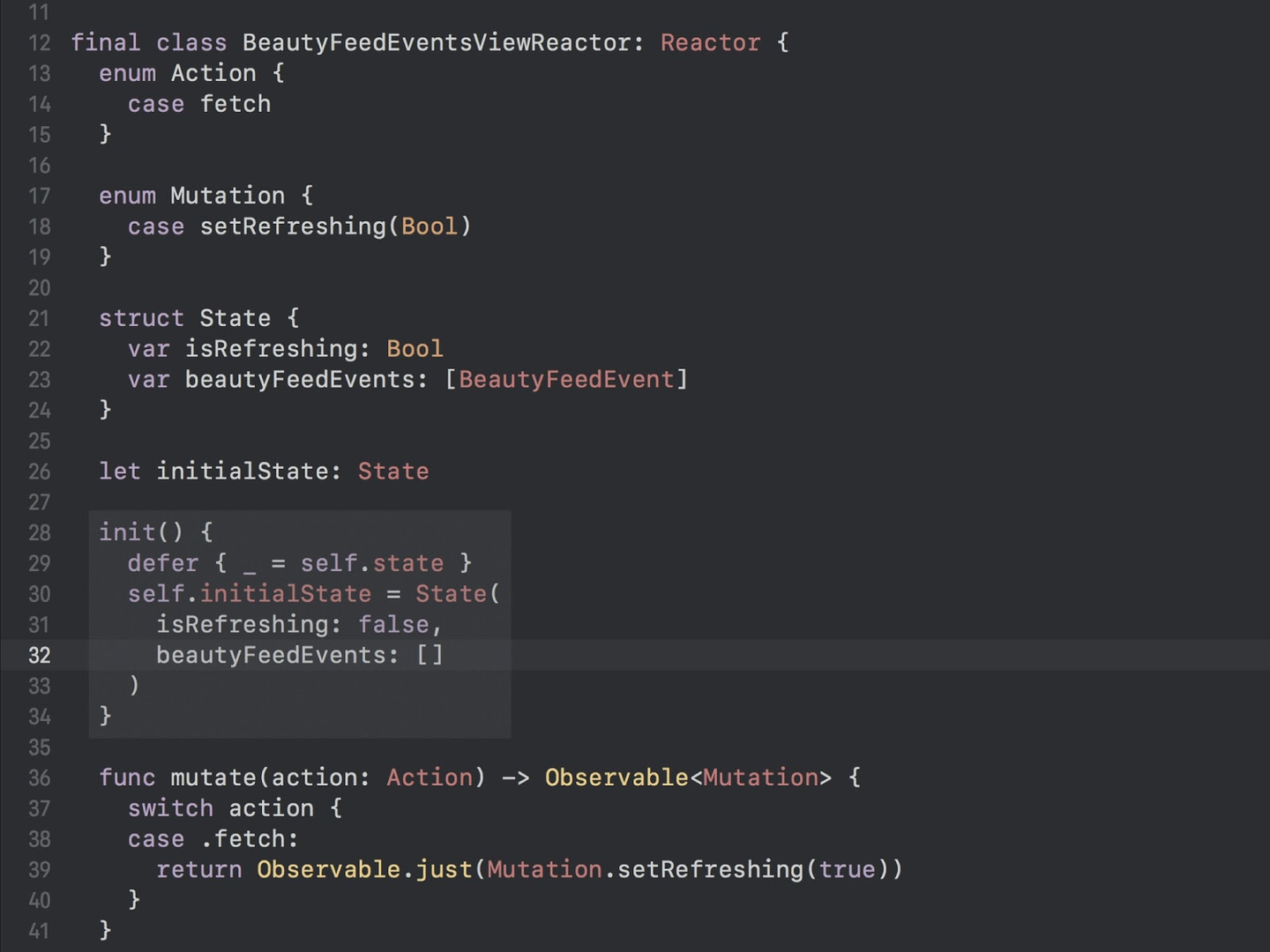Click the State type on the let initialState line
1270x952 pixels.
pos(393,472)
